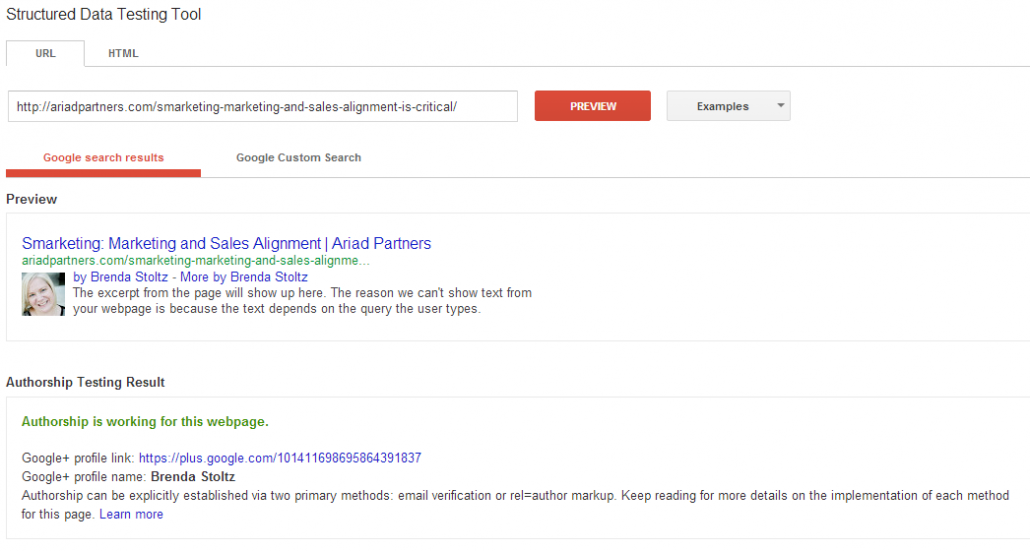This screenshot has height=551, width=1030.
Task: Click the excerpt text in the preview result
Action: [x=302, y=301]
